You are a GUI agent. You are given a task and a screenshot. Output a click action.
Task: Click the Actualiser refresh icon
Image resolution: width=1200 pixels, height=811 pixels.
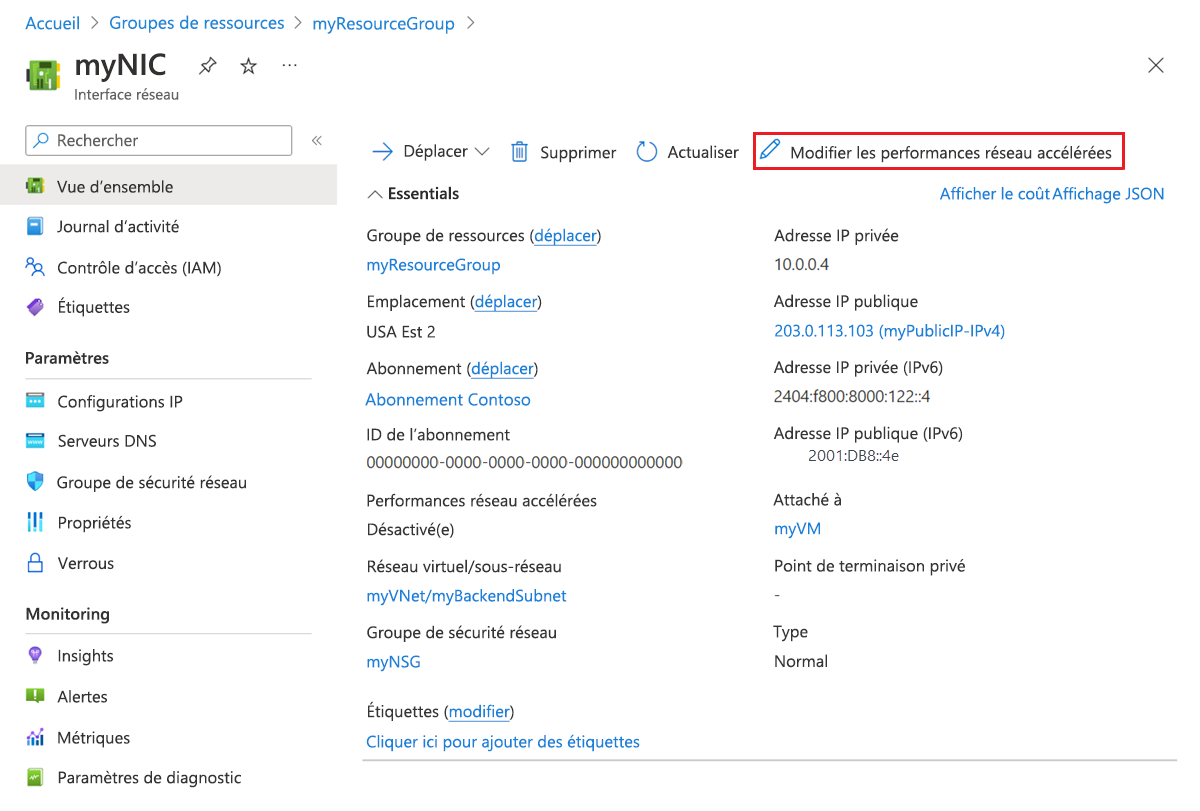coord(647,152)
